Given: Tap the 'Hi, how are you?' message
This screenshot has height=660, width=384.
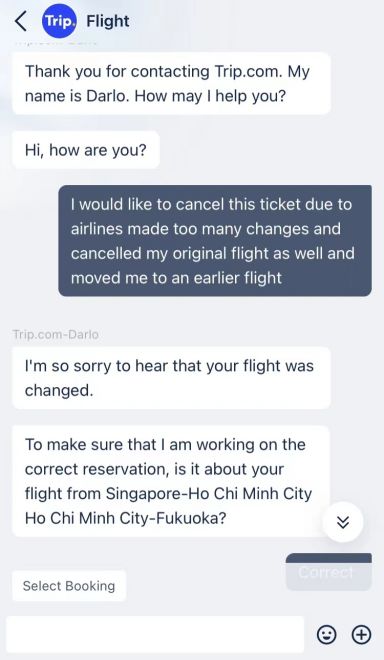Looking at the screenshot, I should tap(86, 150).
